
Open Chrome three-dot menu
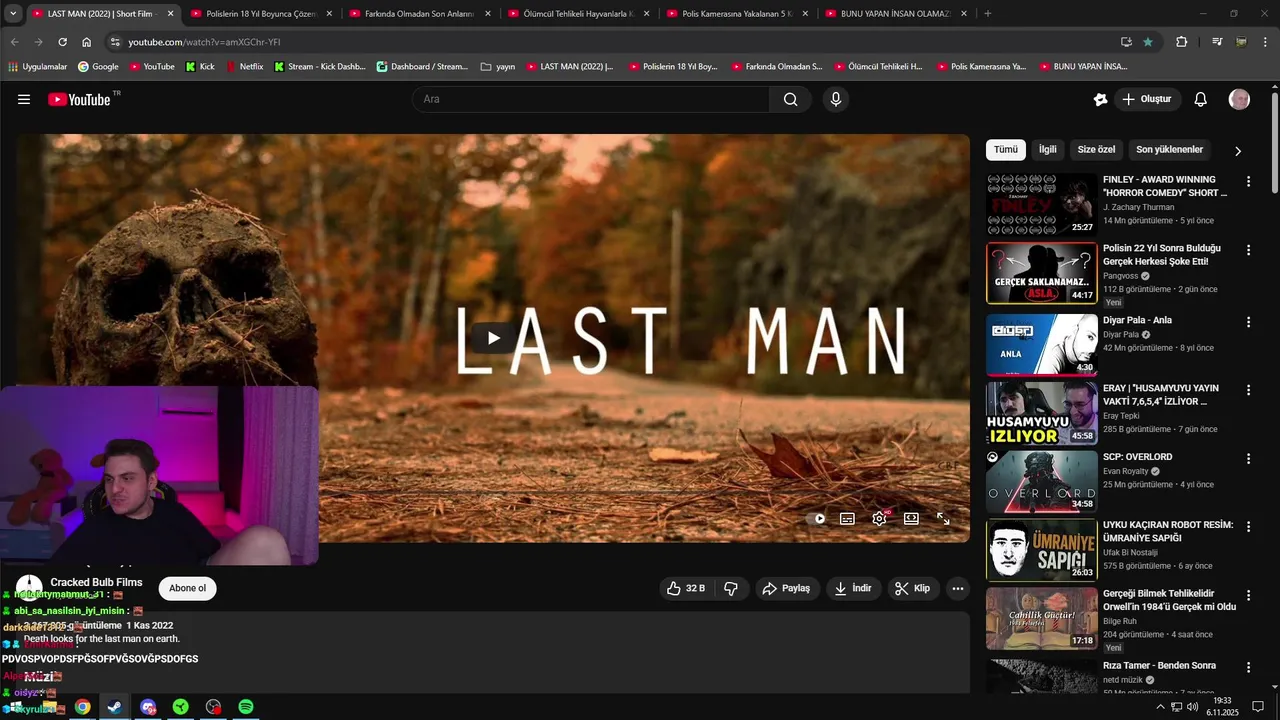pos(1265,42)
